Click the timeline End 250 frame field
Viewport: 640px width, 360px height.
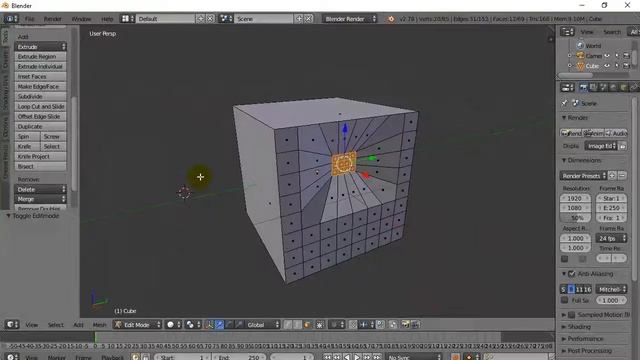239,357
